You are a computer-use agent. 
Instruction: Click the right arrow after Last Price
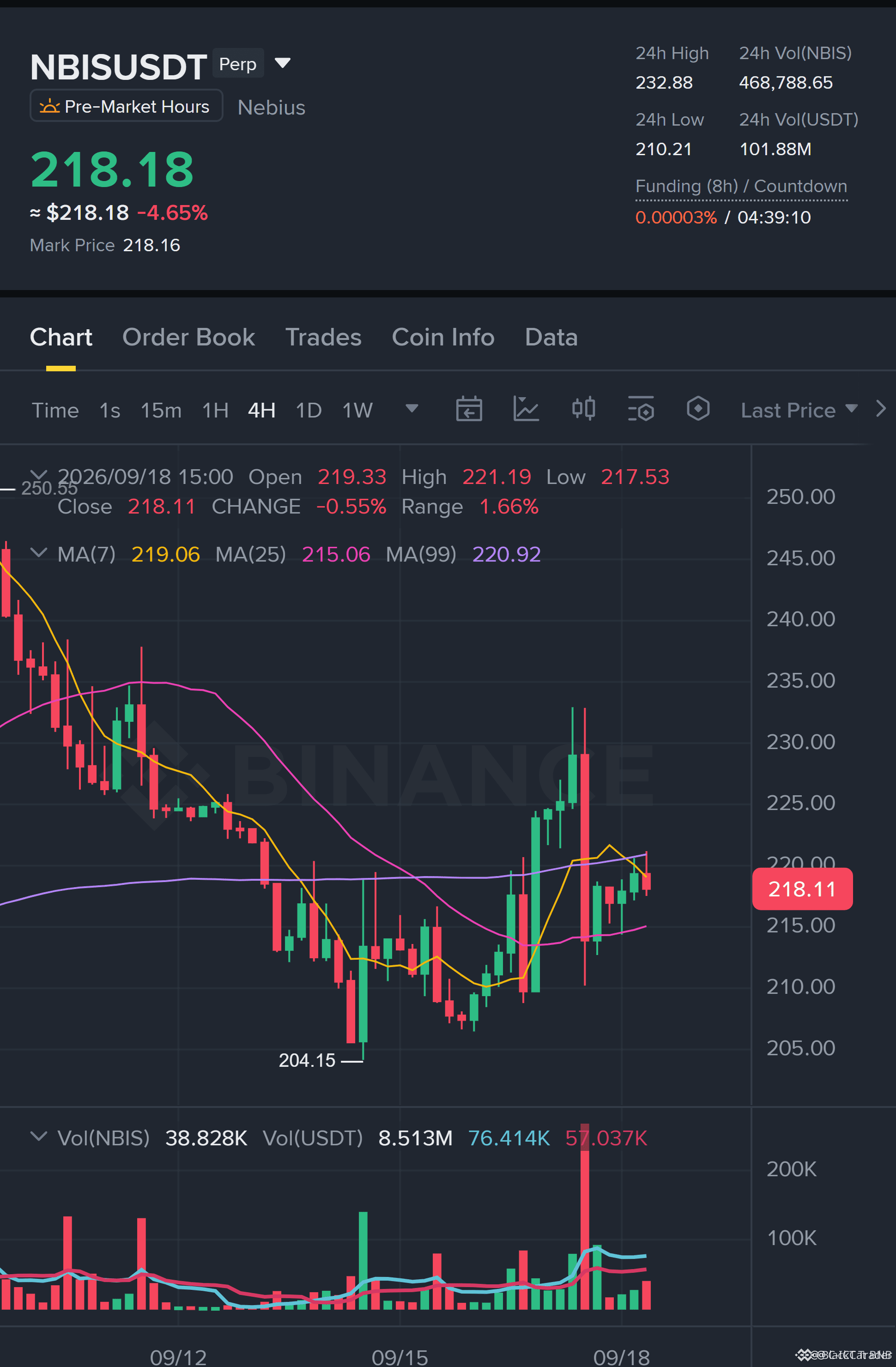[880, 409]
